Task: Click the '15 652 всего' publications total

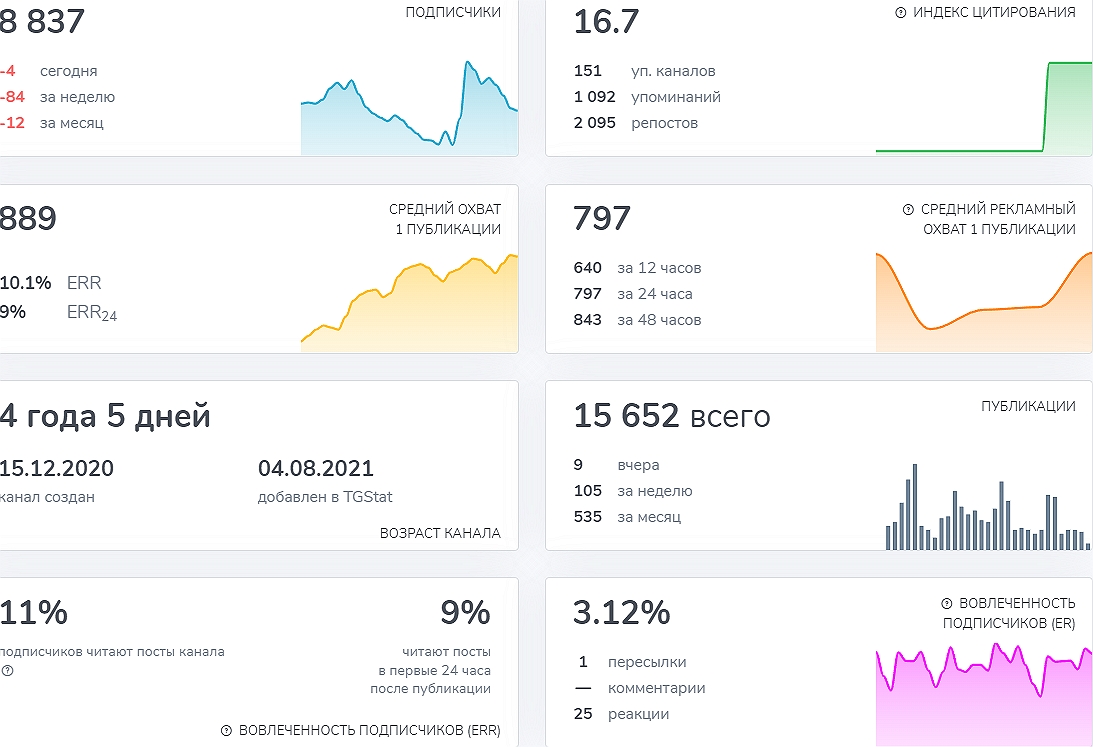Action: pos(671,416)
